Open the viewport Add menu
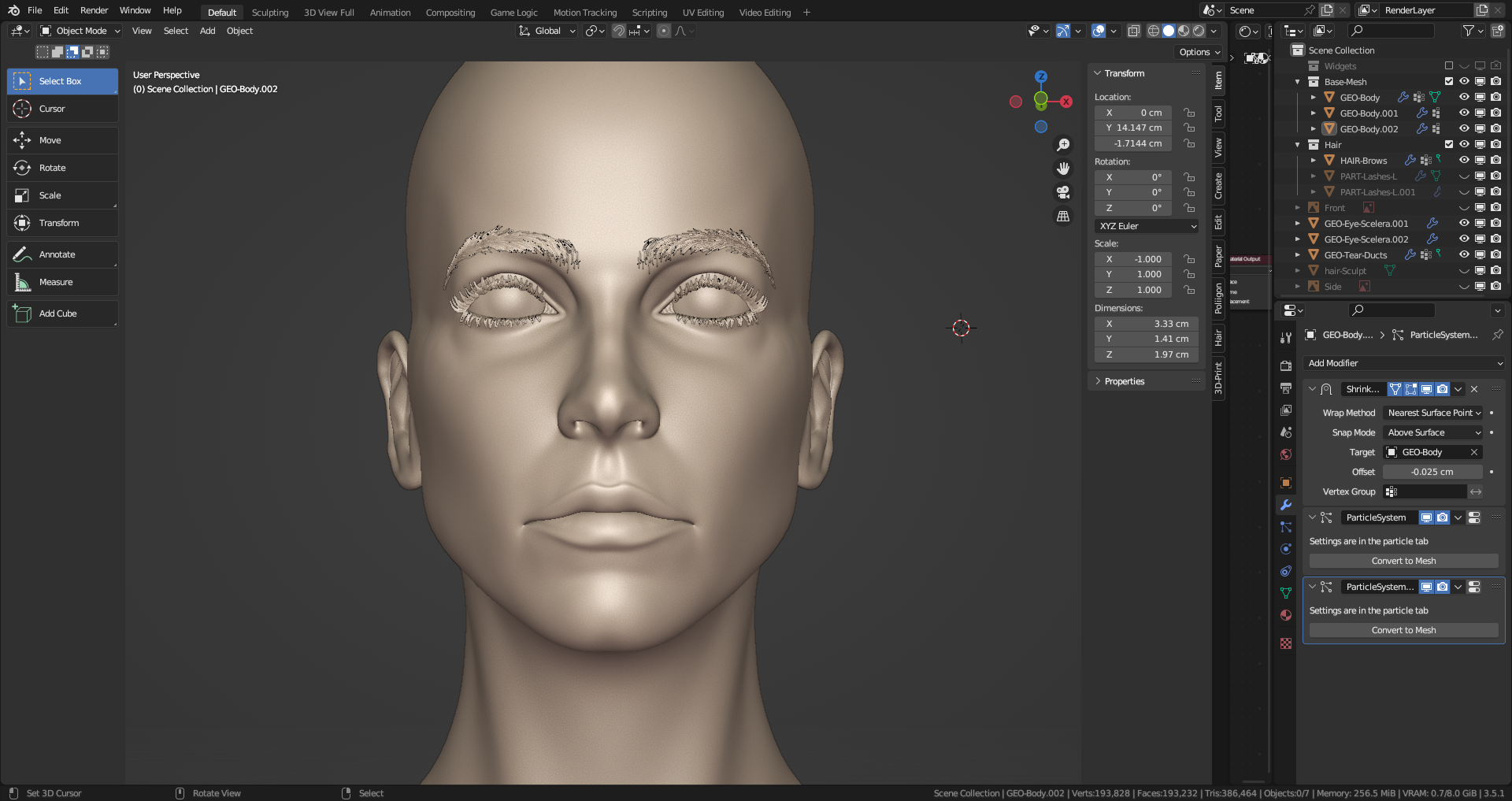The height and width of the screenshot is (801, 1512). pos(207,31)
